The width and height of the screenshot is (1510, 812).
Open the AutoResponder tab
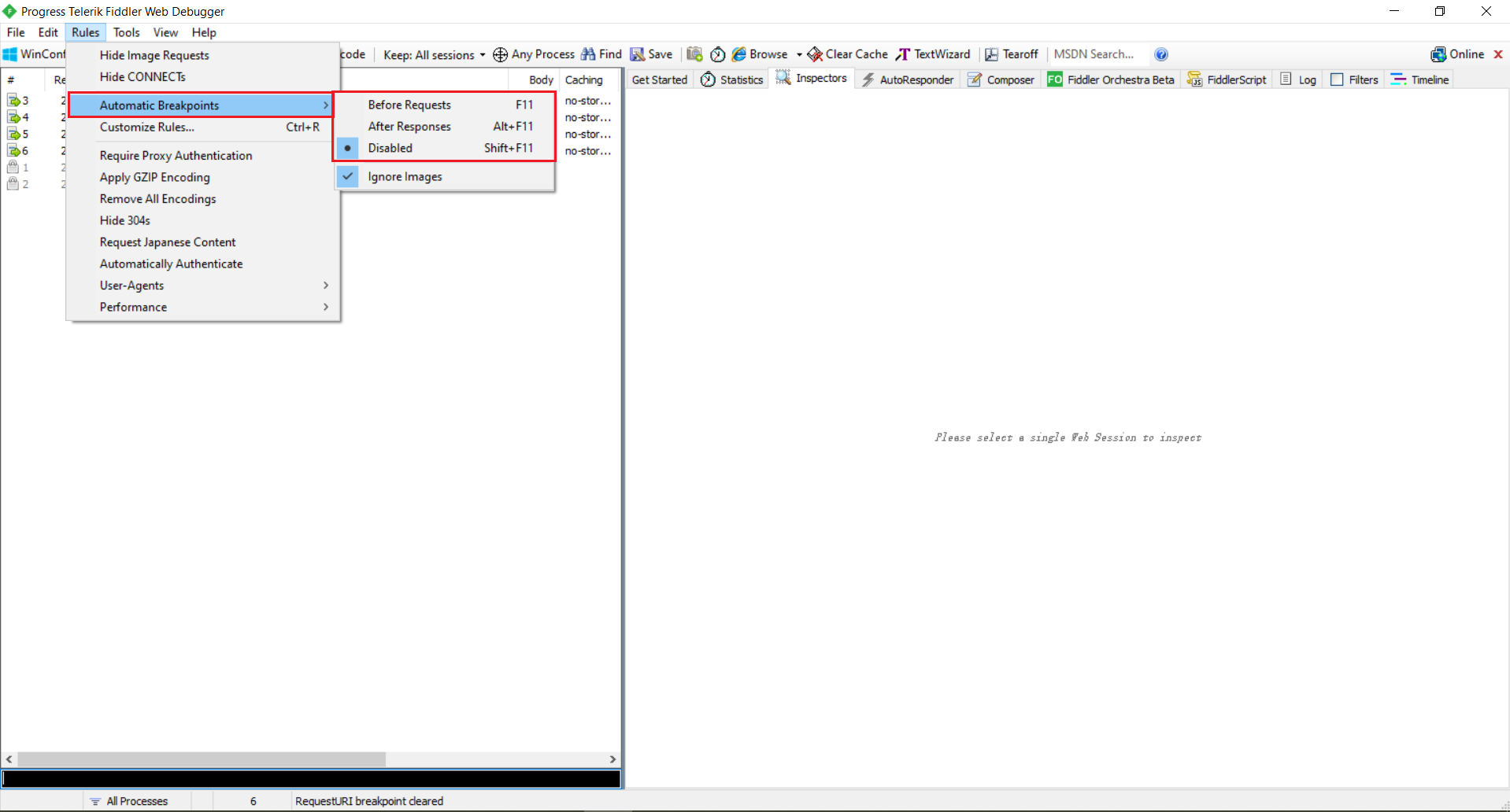click(907, 79)
